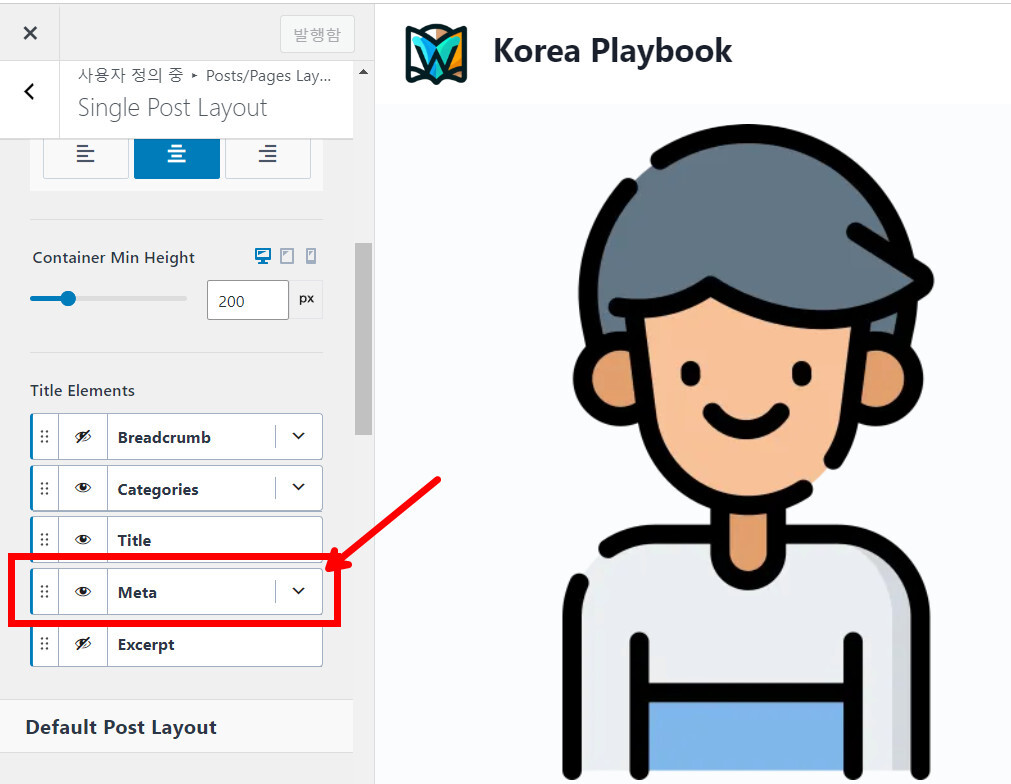Click the Korea Playbook site logo

pos(436,52)
